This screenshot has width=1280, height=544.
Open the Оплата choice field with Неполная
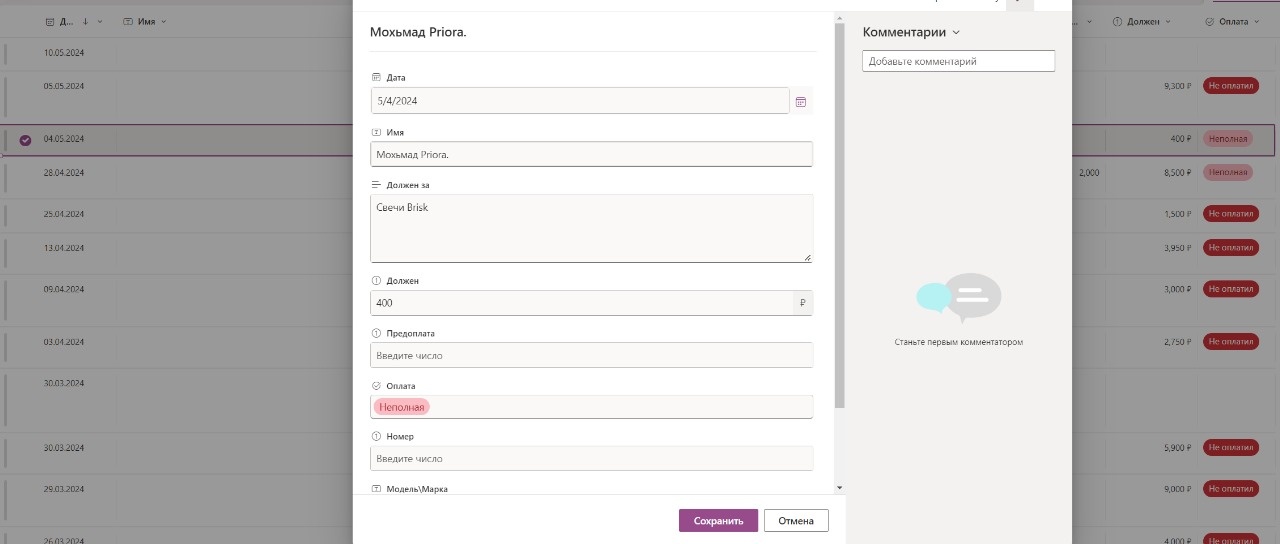(x=591, y=407)
